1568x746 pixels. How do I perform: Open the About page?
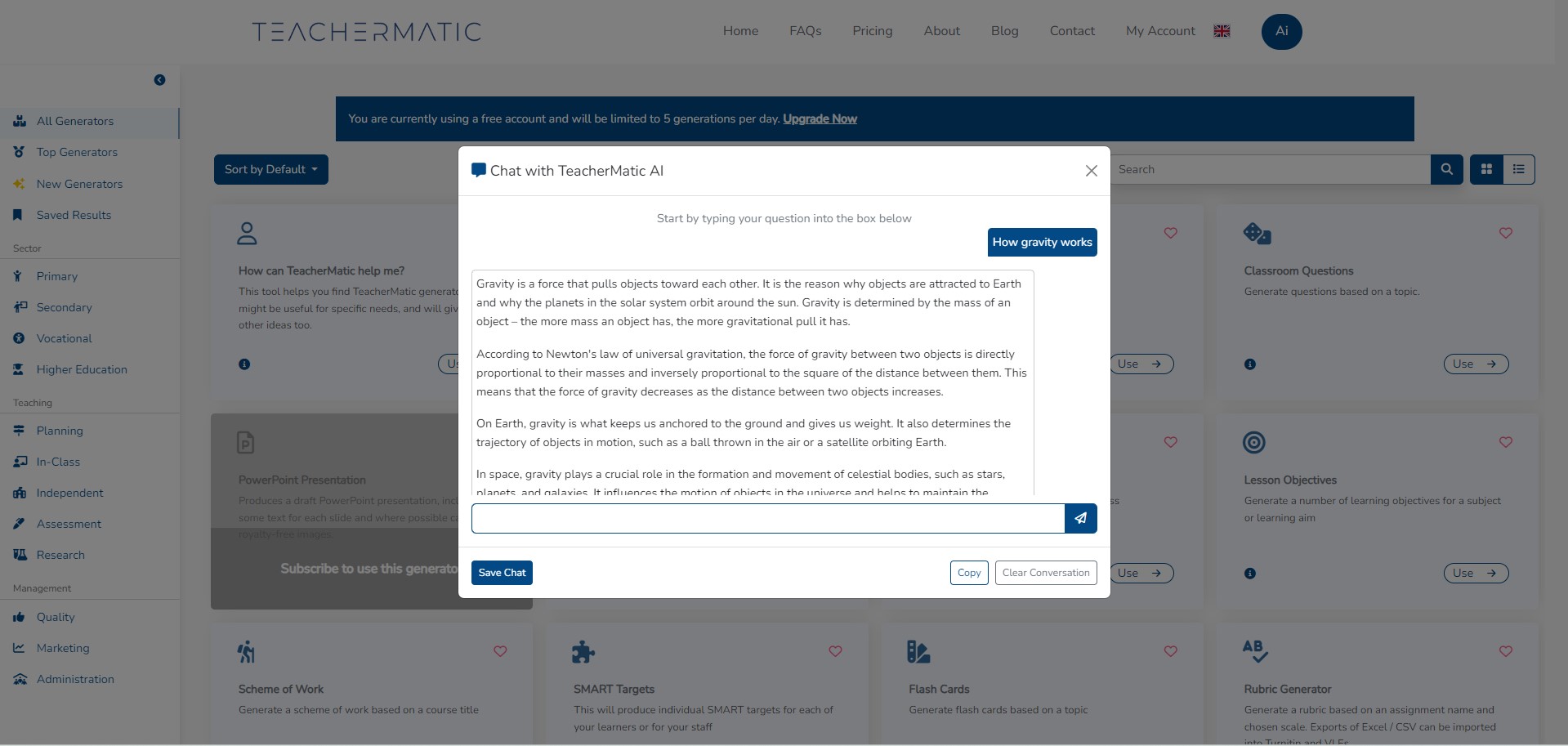click(x=941, y=31)
